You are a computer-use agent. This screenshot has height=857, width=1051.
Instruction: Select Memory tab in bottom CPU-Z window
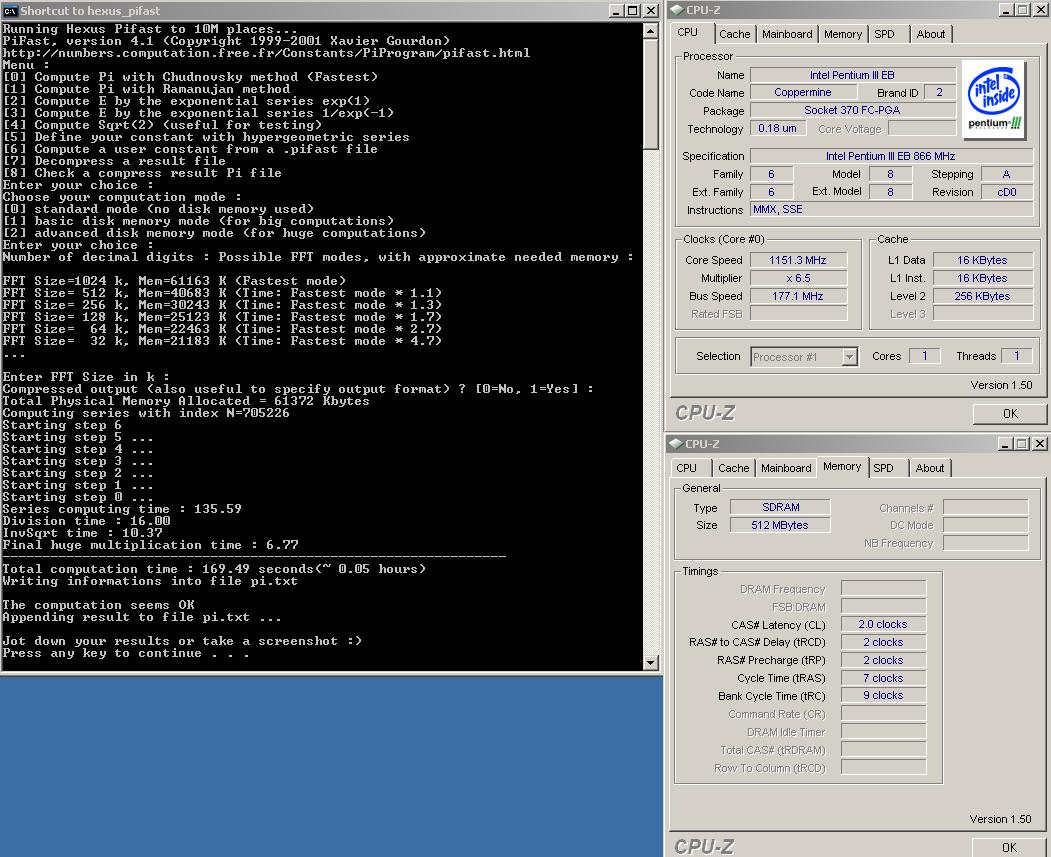[842, 466]
